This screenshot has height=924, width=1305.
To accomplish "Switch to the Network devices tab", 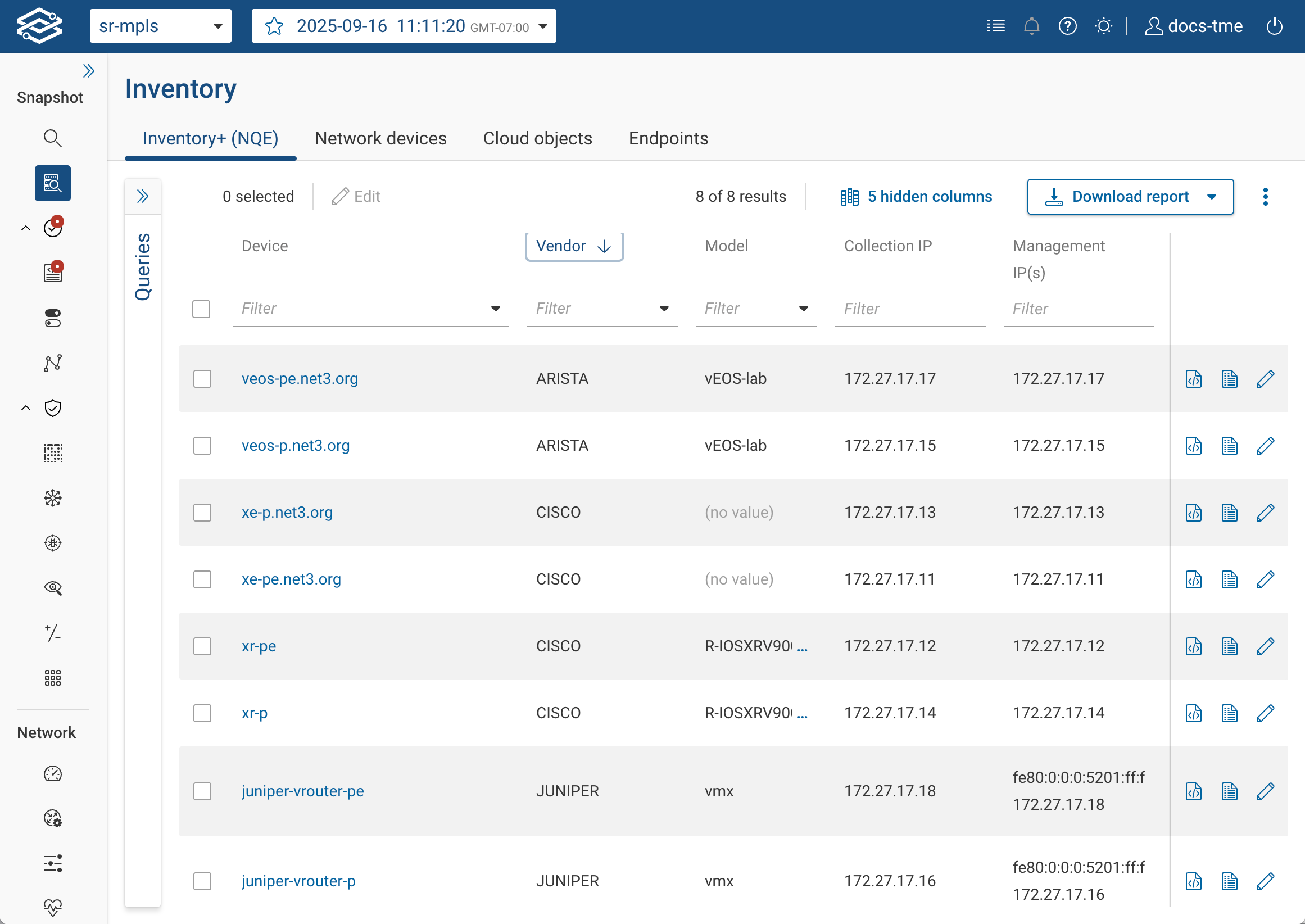I will pos(380,138).
